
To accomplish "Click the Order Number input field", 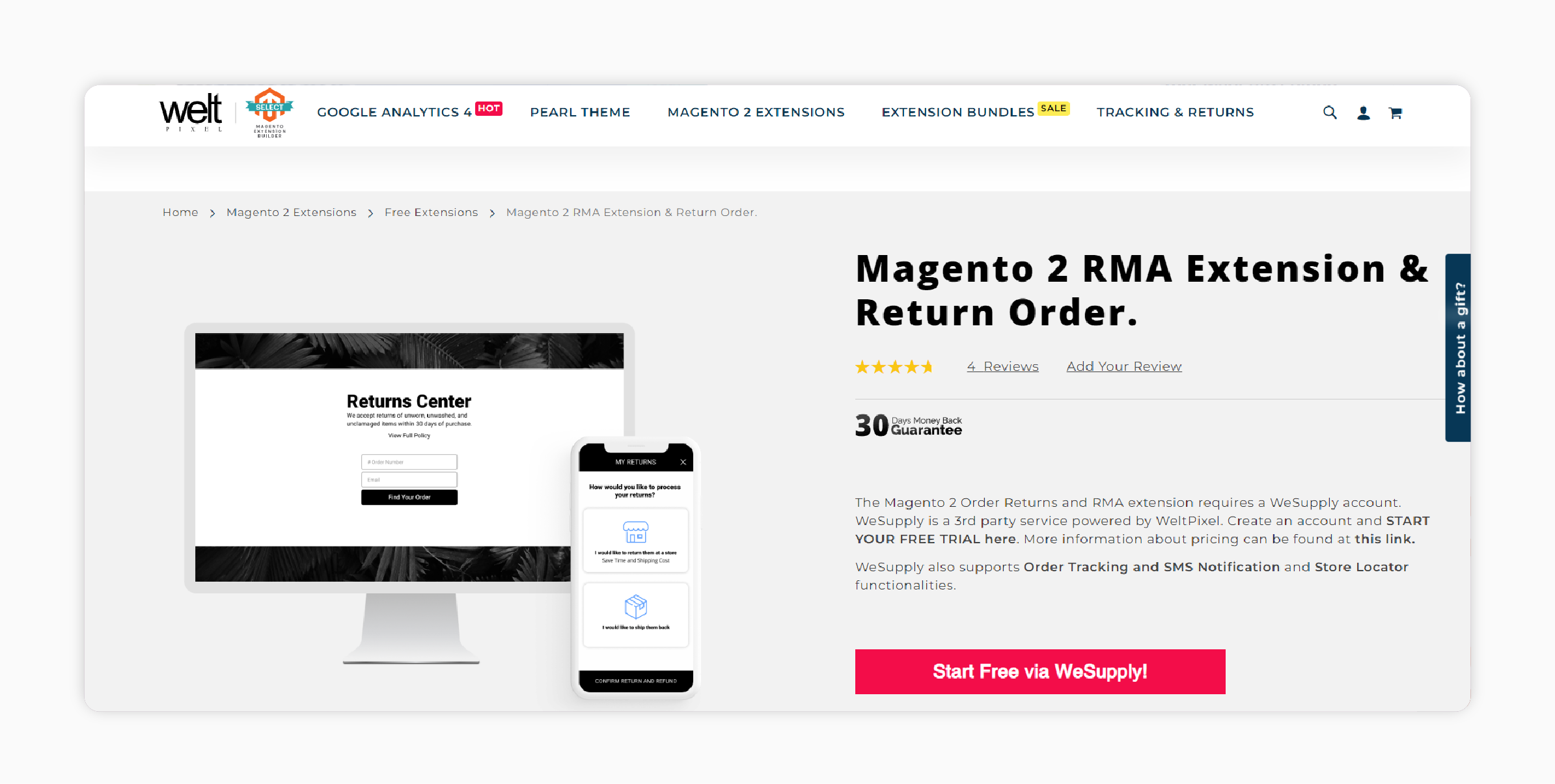I will tap(409, 461).
